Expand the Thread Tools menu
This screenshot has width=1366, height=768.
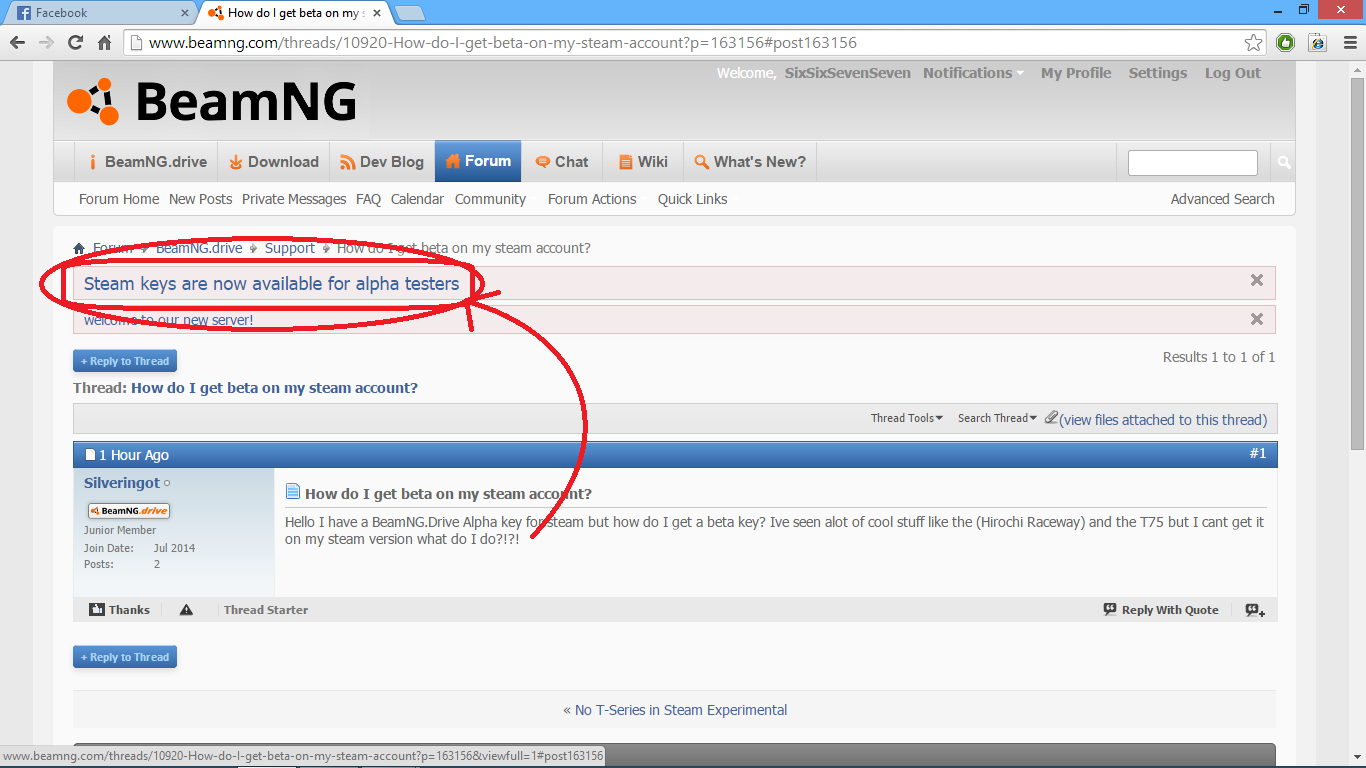coord(906,418)
